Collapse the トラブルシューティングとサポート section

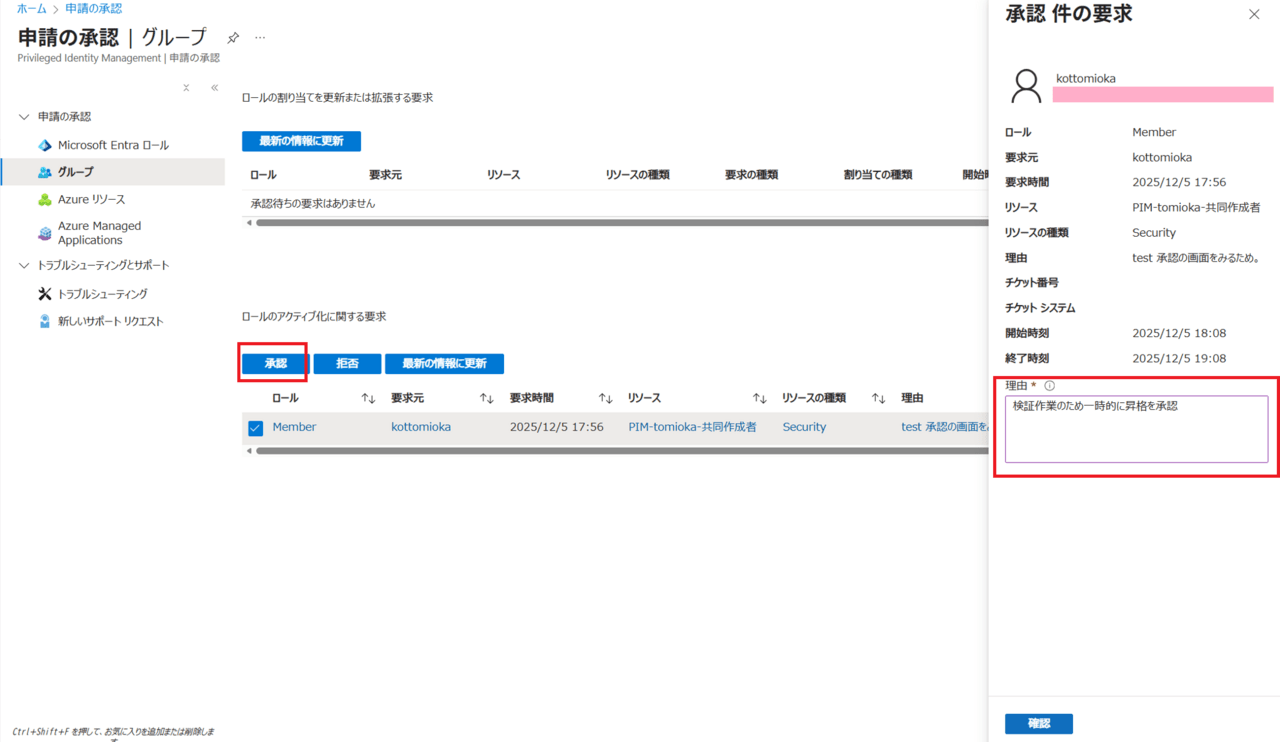pos(24,265)
